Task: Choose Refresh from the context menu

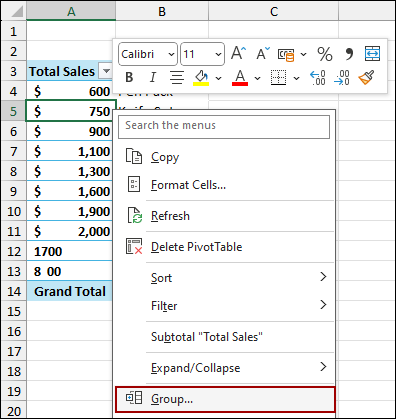Action: point(224,216)
